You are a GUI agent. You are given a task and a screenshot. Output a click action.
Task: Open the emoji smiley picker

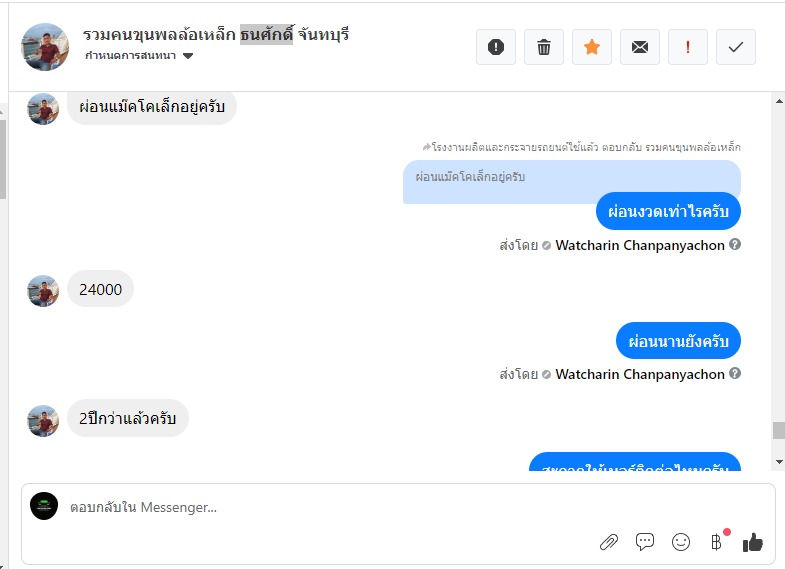tap(681, 542)
